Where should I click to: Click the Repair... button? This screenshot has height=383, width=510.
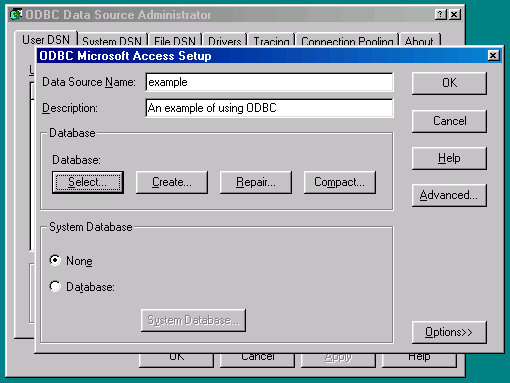point(256,182)
